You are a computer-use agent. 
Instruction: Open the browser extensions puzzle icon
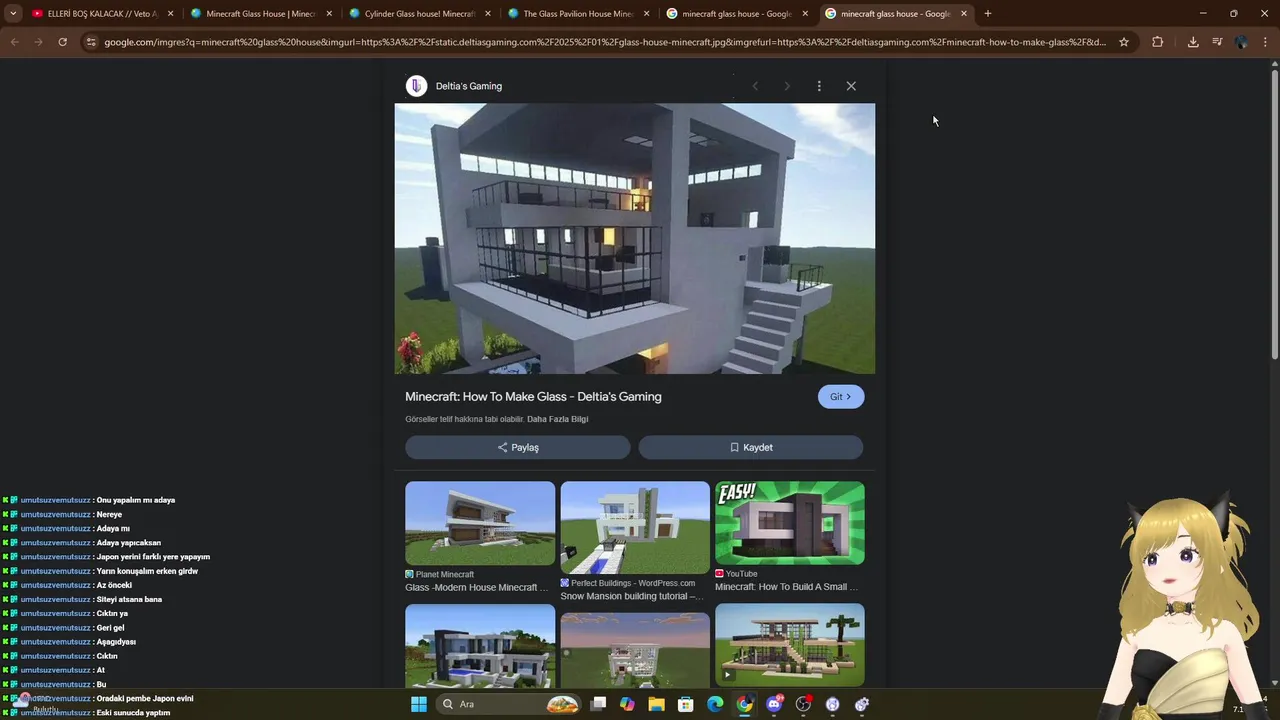1157,42
